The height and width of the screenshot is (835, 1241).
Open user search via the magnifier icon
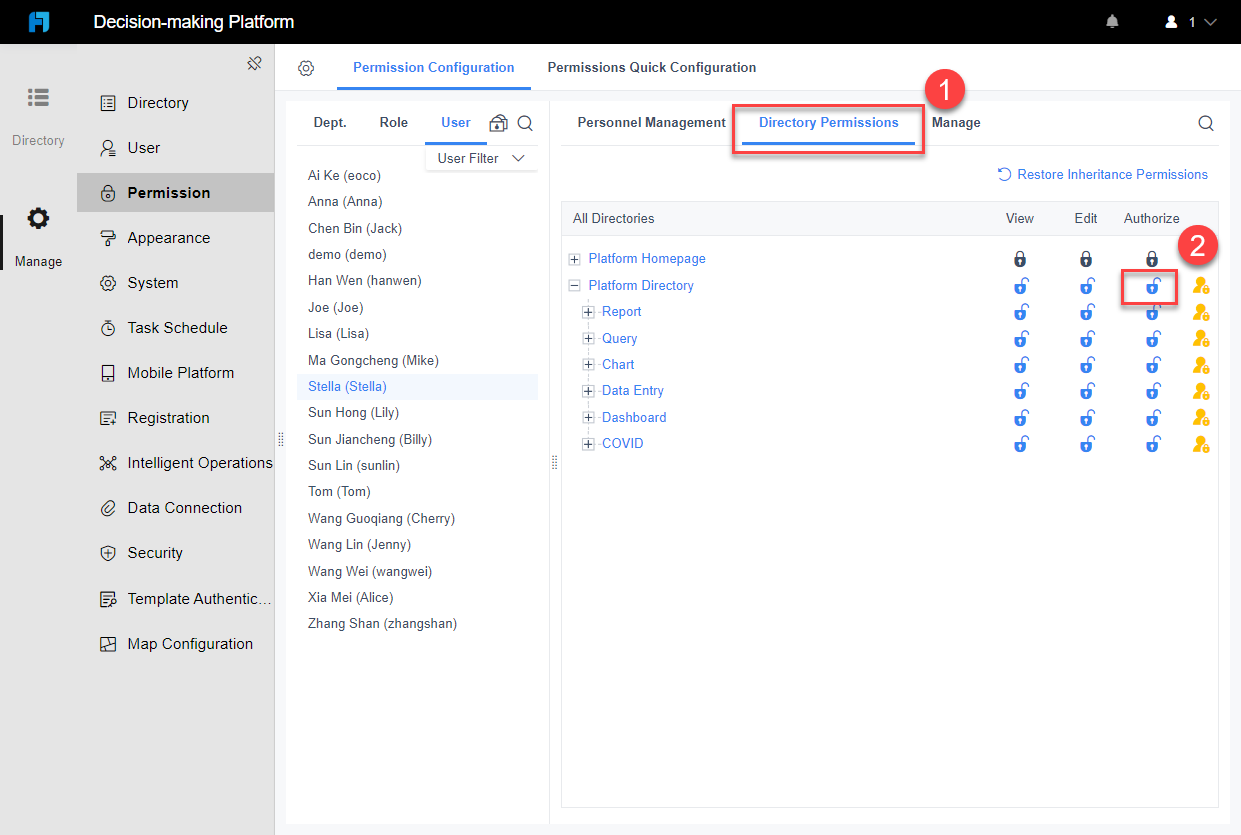524,122
